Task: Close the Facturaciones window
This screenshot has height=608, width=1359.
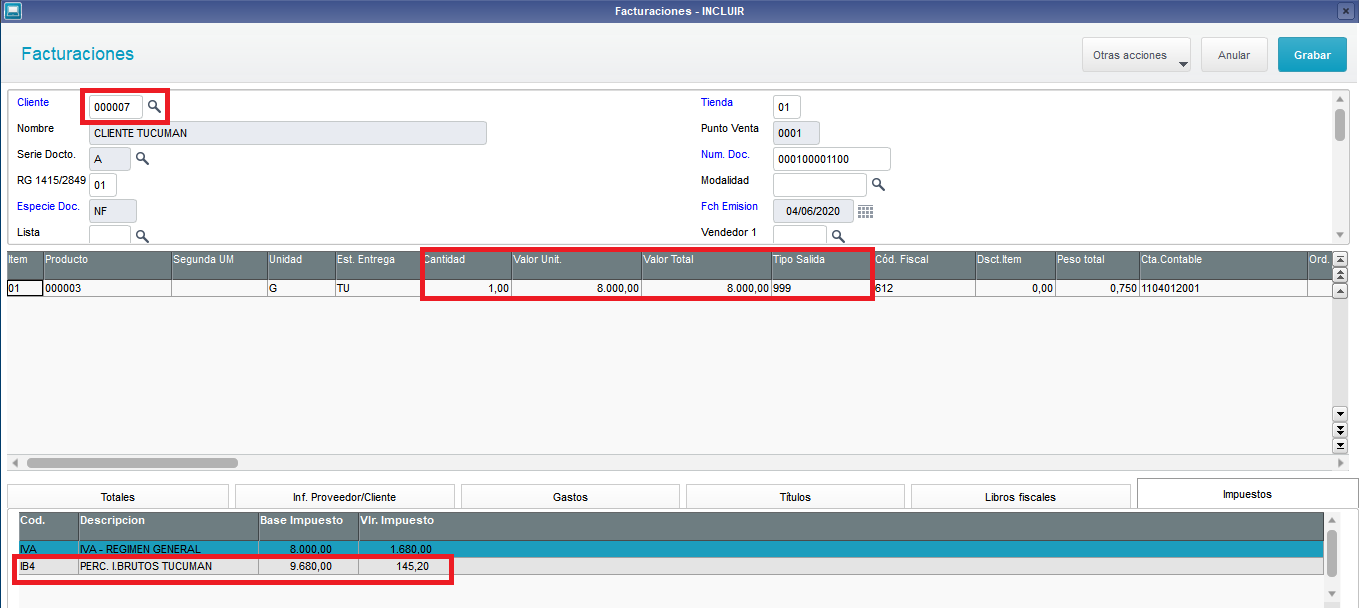Action: 1345,11
